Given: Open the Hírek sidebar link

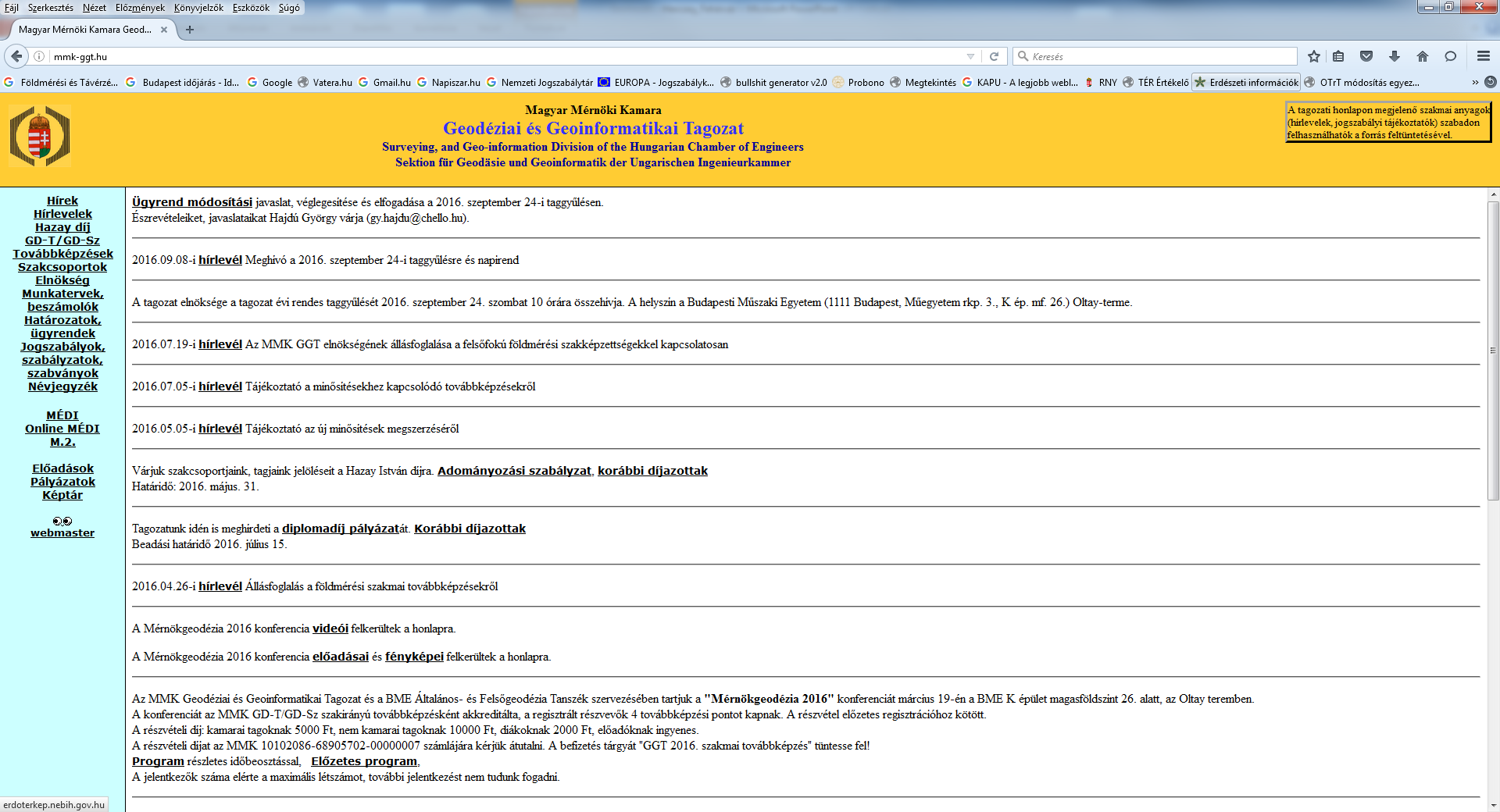Looking at the screenshot, I should (x=62, y=201).
